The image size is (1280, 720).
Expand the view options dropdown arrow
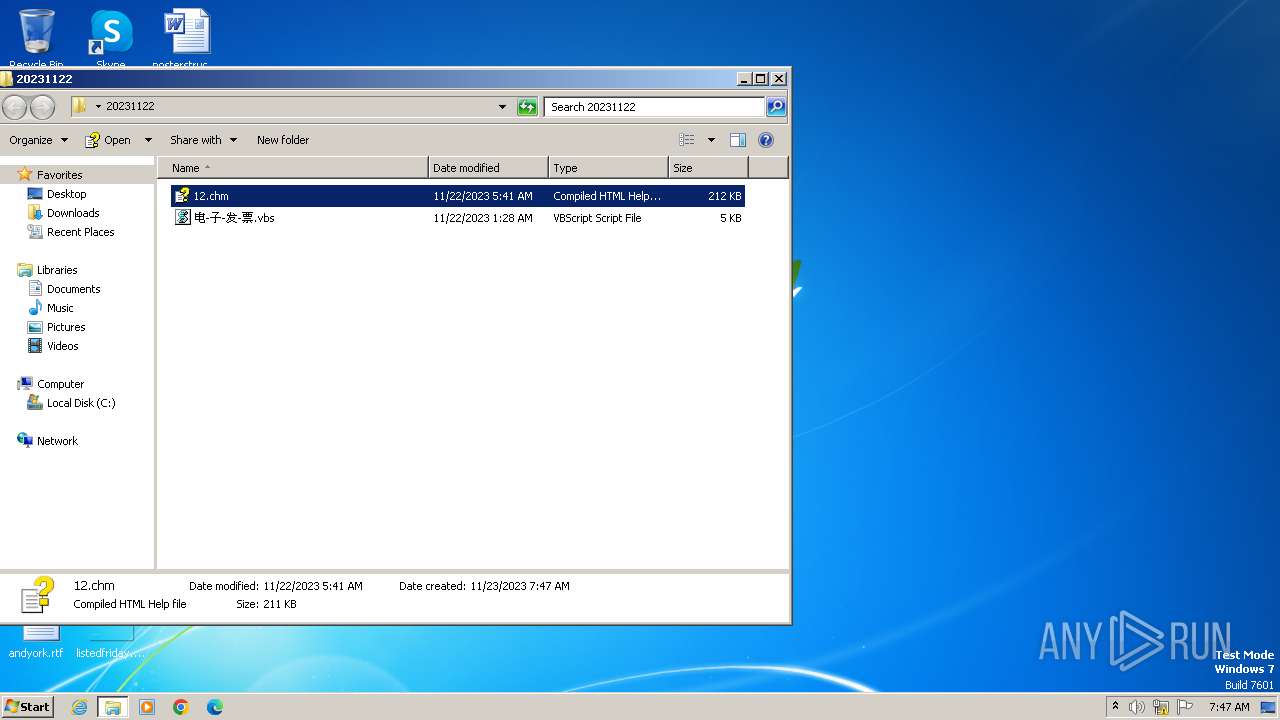pyautogui.click(x=711, y=140)
